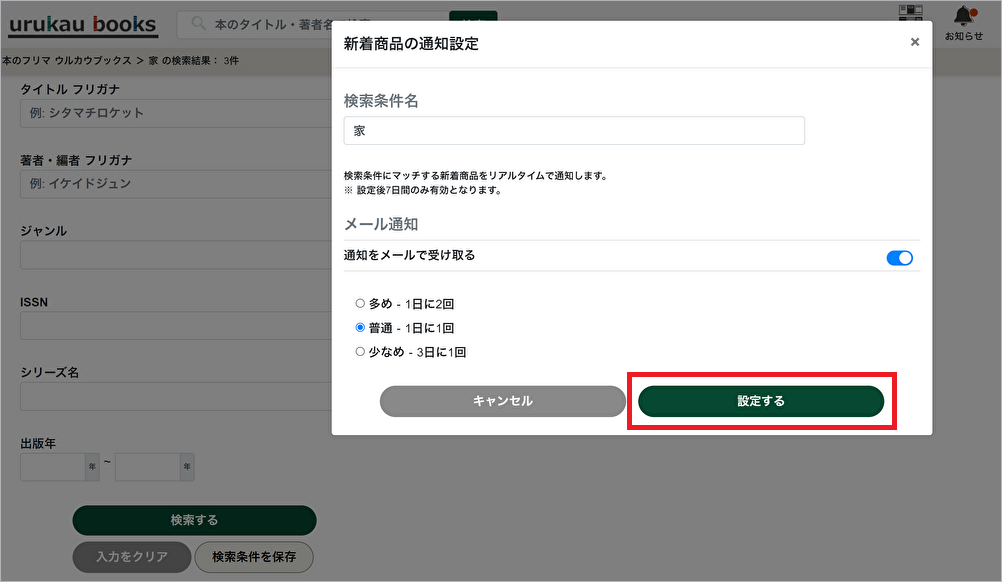The image size is (1002, 582).
Task: Select 普通 - 1日に1回 radio option
Action: coord(360,328)
